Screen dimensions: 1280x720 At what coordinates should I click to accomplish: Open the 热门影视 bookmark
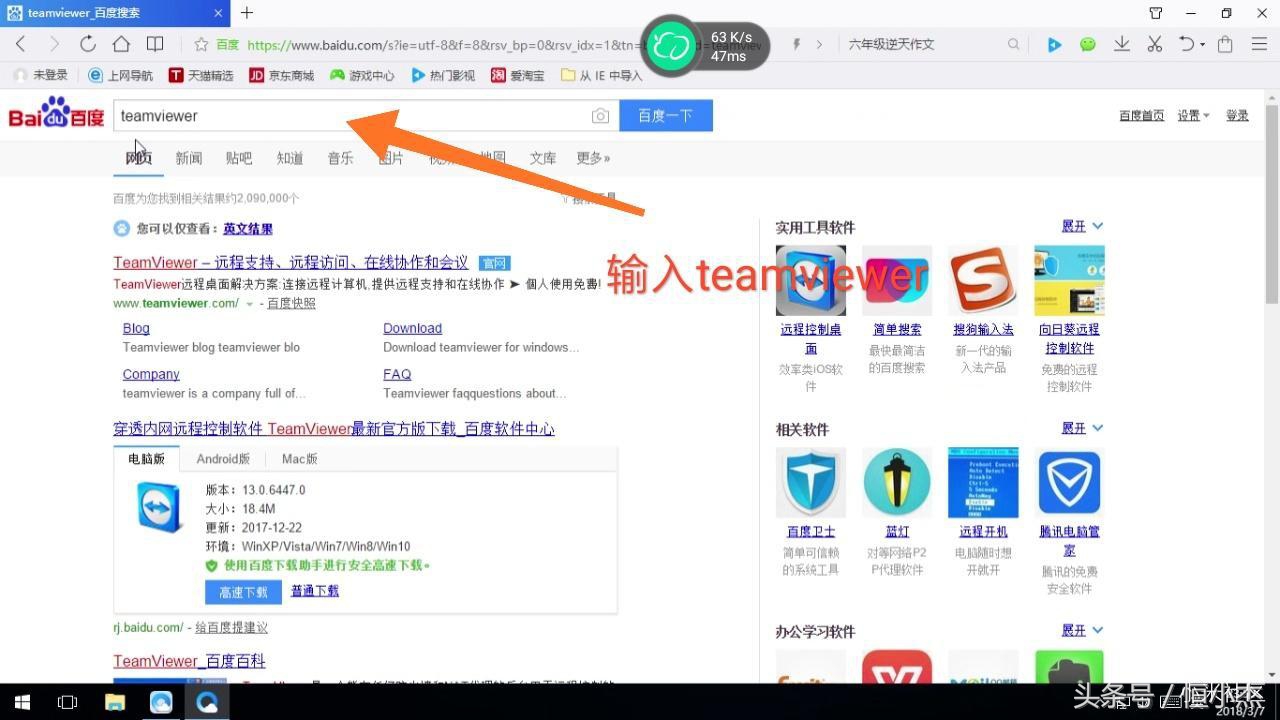(443, 75)
